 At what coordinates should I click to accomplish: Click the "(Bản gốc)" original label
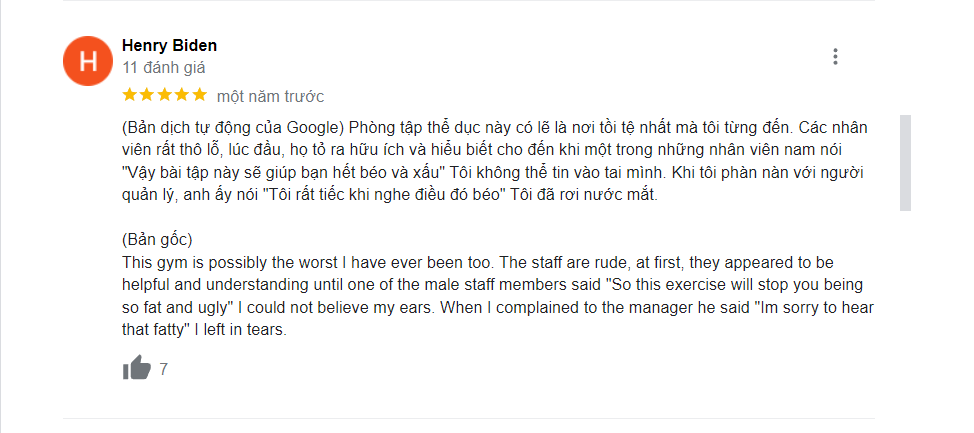(x=157, y=240)
